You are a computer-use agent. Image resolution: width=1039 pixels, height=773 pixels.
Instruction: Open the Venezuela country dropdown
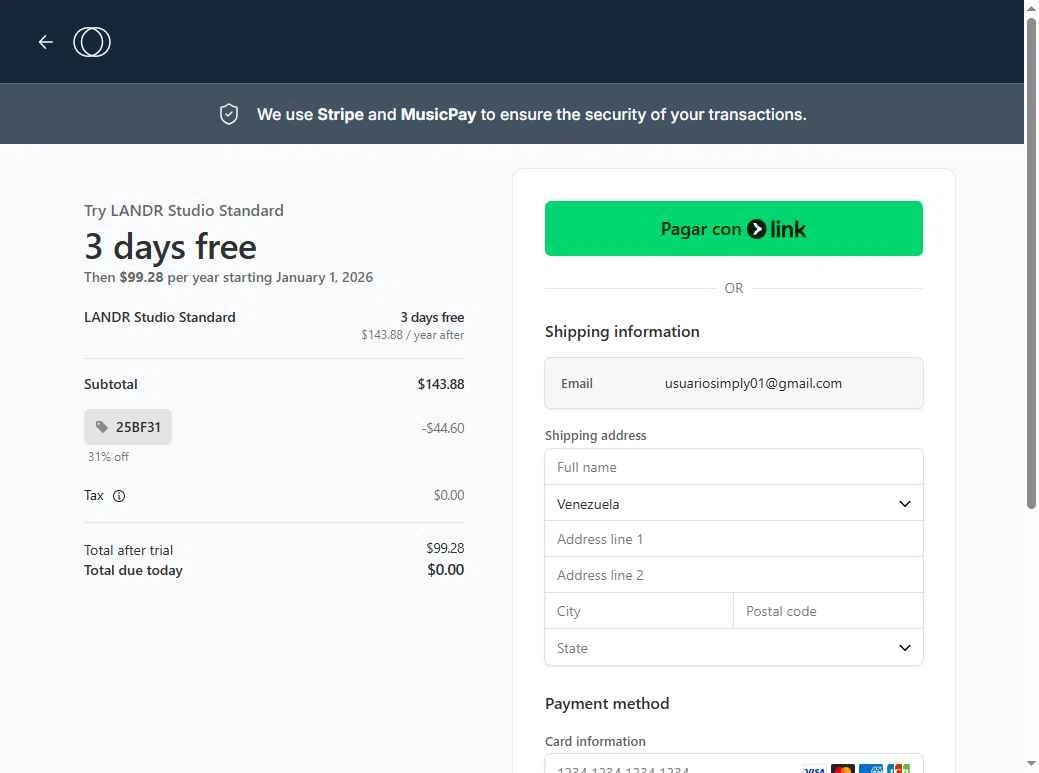[734, 503]
